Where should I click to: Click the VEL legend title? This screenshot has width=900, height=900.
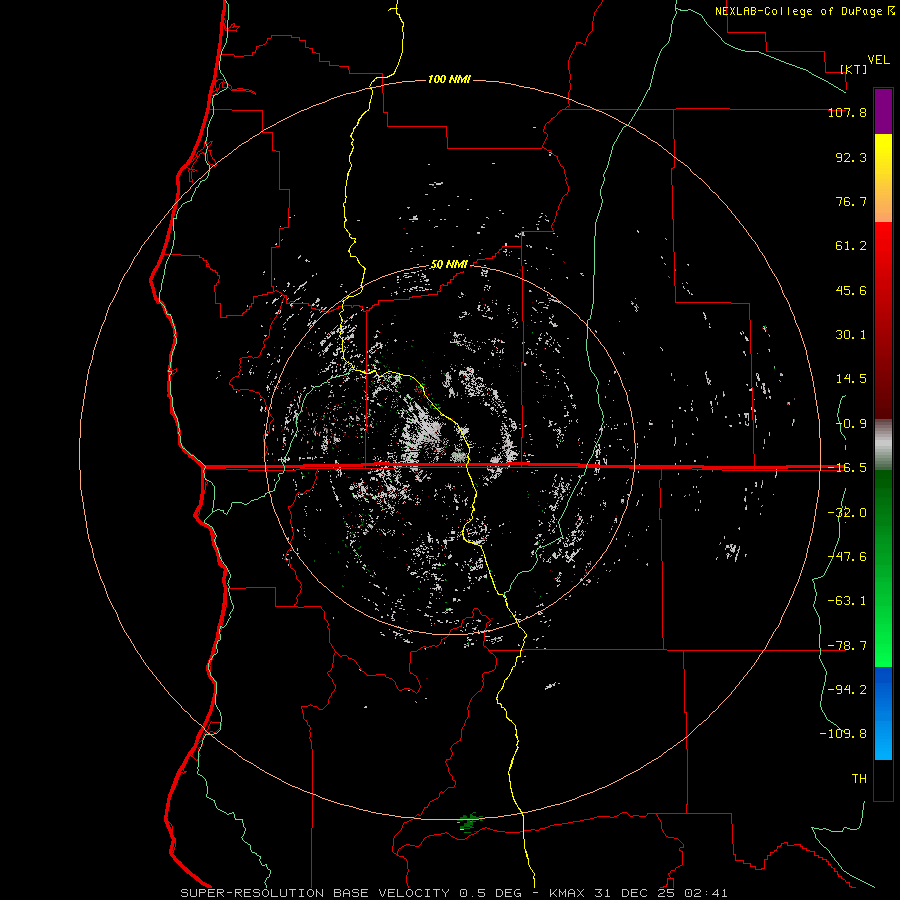click(x=878, y=60)
